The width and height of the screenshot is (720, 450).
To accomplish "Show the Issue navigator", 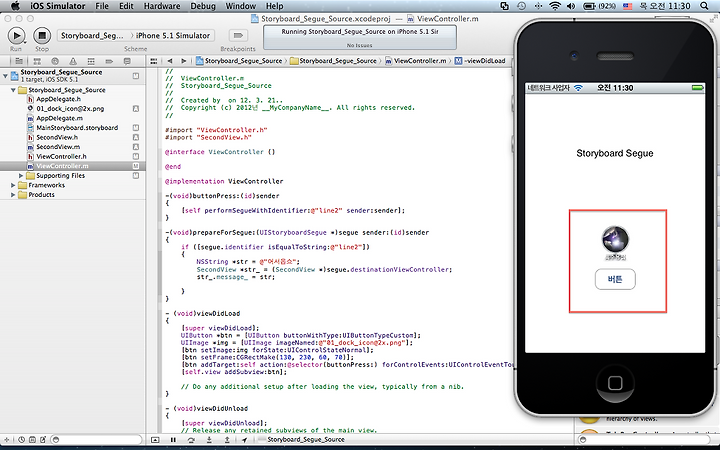I will pyautogui.click(x=73, y=61).
